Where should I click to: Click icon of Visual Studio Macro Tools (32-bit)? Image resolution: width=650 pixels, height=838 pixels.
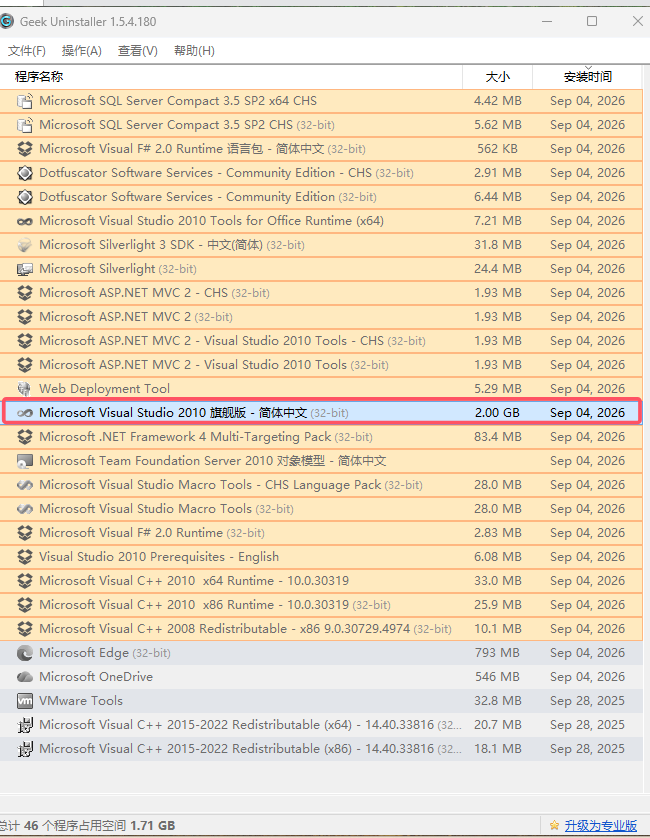(x=25, y=509)
